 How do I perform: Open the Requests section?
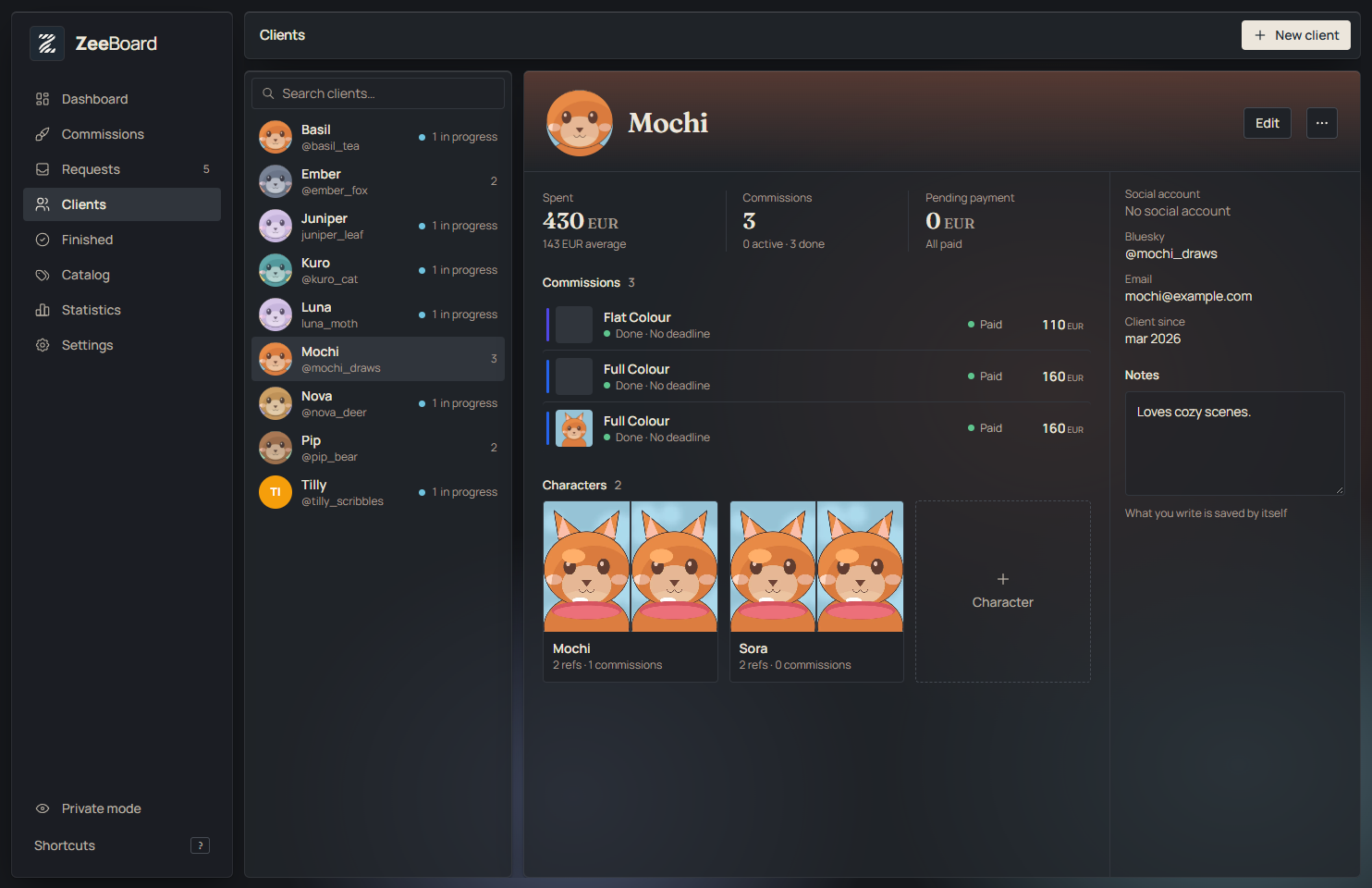pyautogui.click(x=122, y=169)
